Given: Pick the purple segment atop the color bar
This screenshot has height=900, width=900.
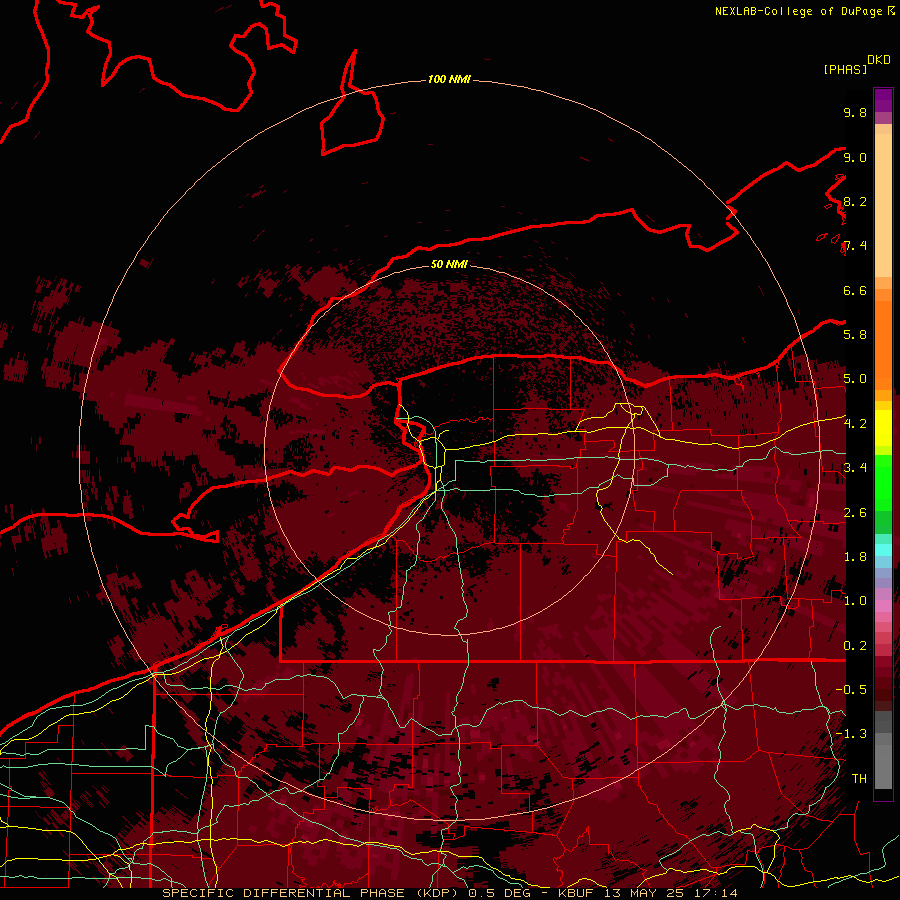Looking at the screenshot, I should (x=883, y=100).
